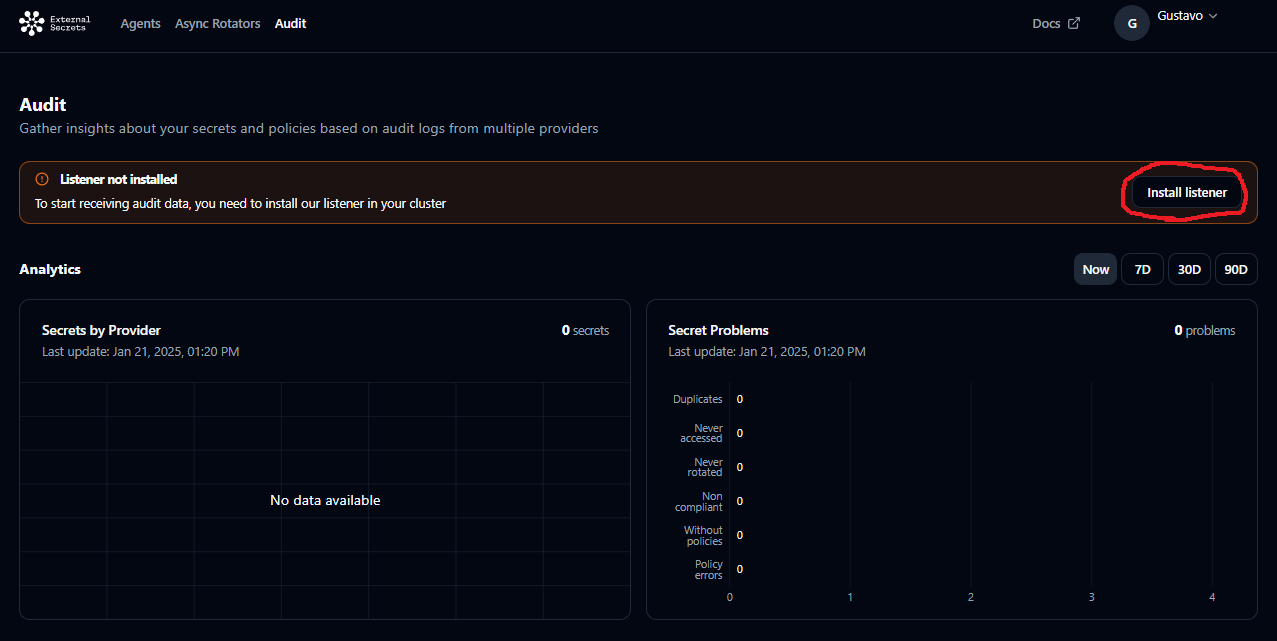Click the Policy errors label
Screen dimensions: 1277x641
(x=707, y=569)
